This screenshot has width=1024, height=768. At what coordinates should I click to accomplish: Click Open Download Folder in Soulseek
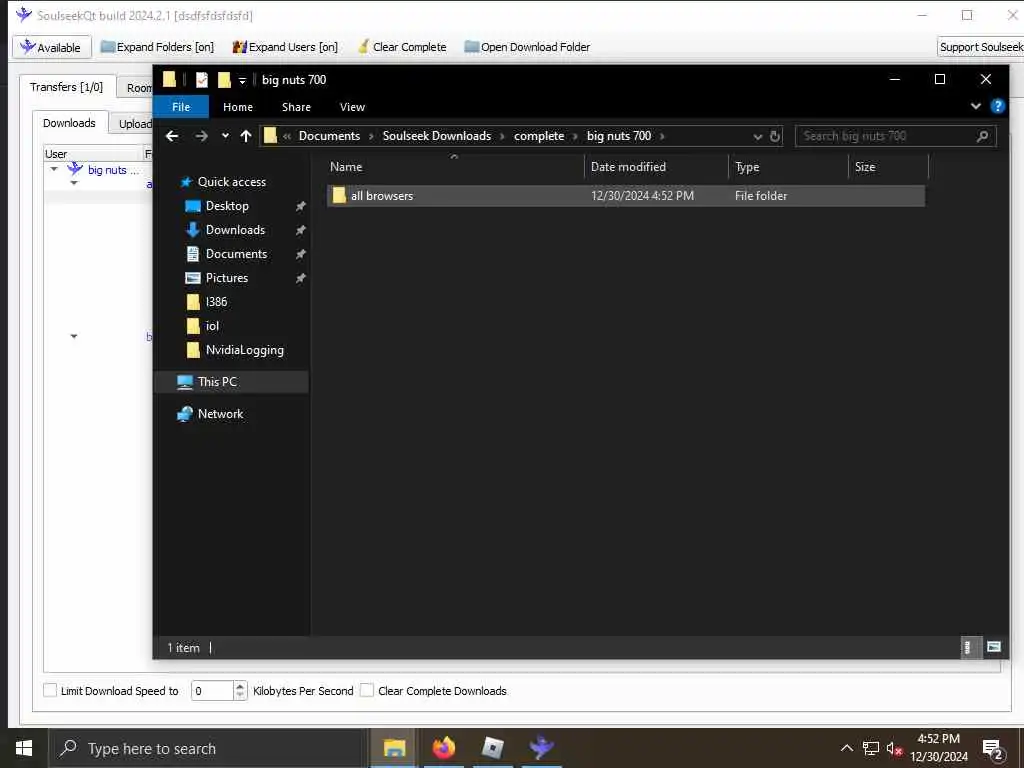[527, 47]
